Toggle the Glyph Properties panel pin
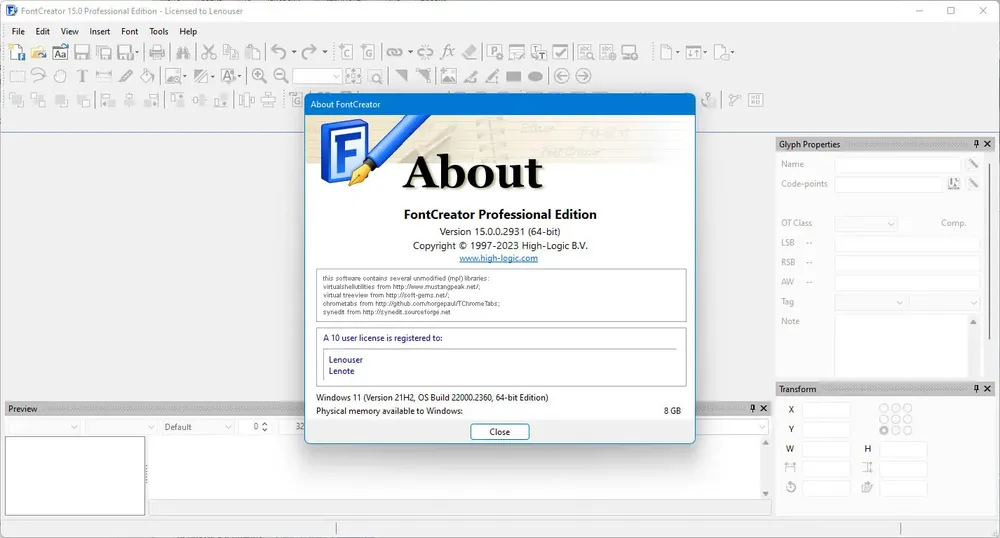This screenshot has width=1000, height=538. (976, 144)
